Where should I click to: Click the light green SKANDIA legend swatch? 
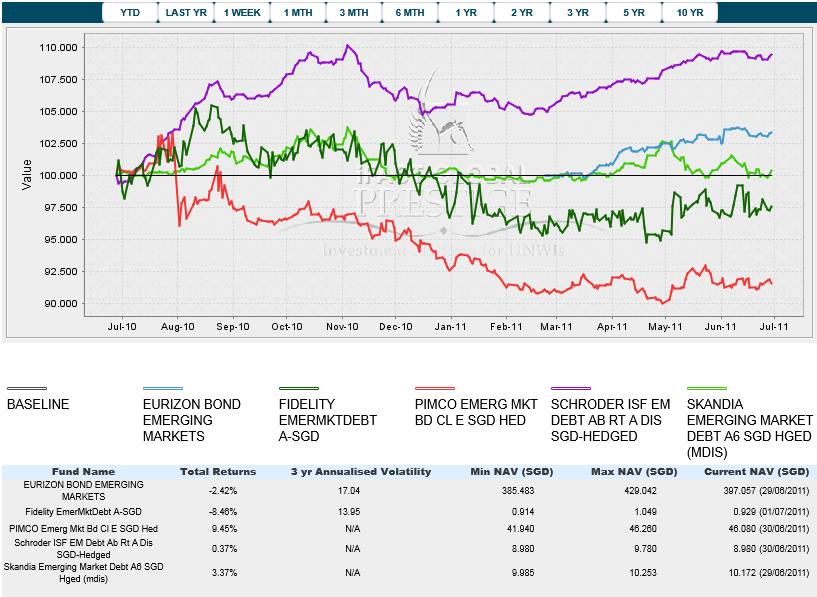coord(707,388)
